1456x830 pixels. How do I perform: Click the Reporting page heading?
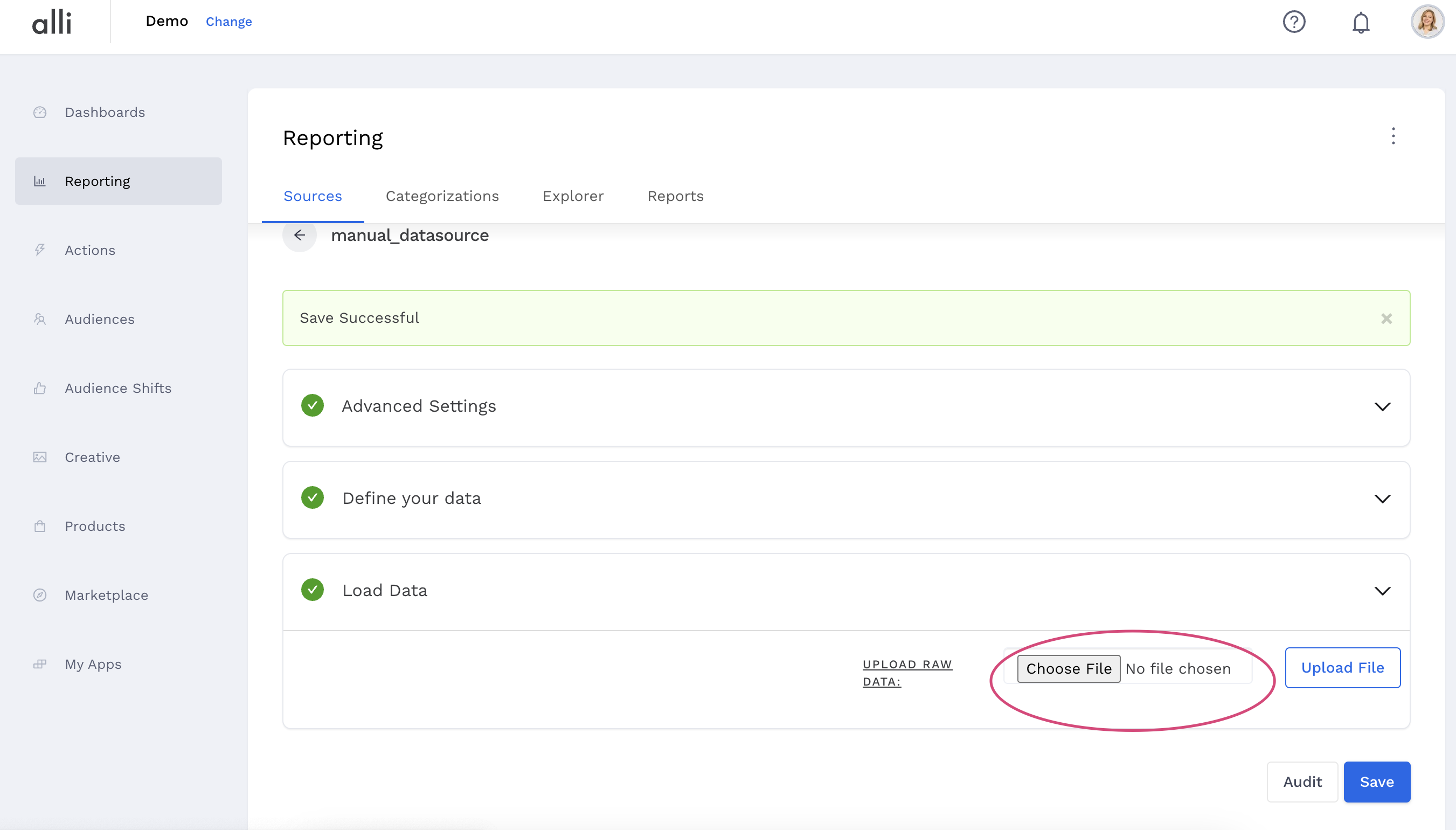[333, 138]
